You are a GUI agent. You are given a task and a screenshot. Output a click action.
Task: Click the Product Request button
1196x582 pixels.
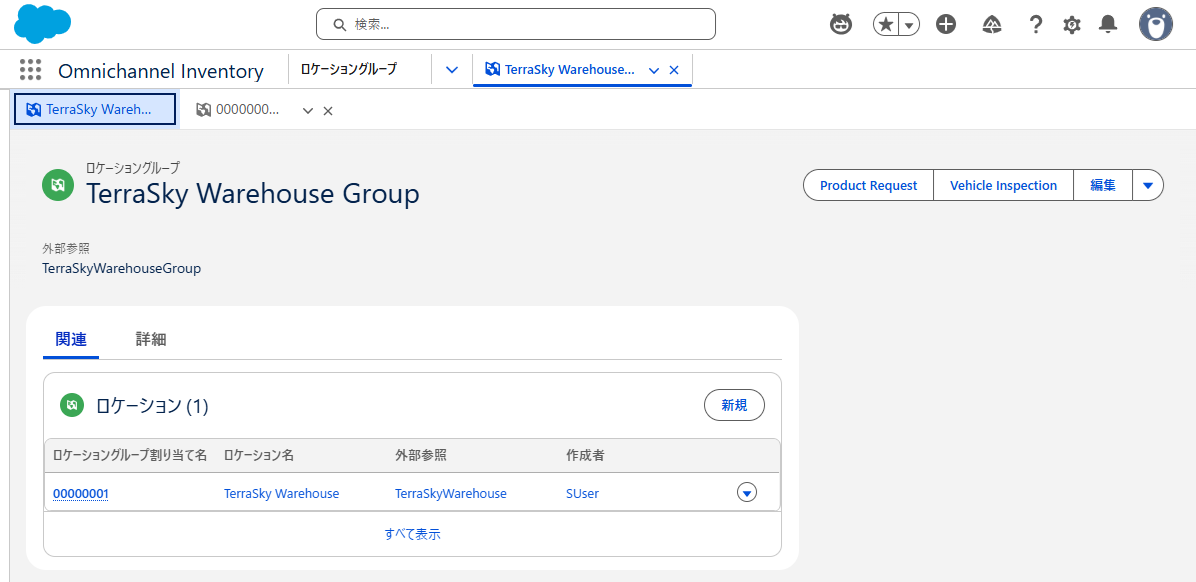click(868, 185)
